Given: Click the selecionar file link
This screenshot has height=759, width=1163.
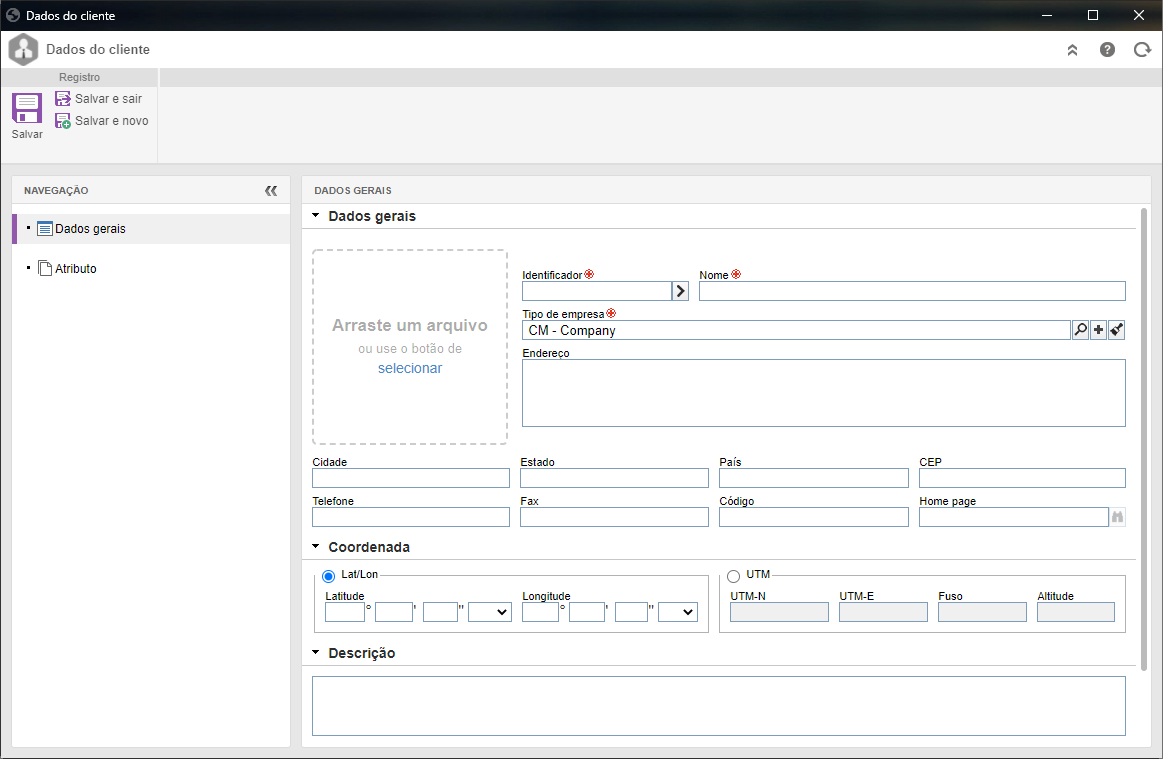Looking at the screenshot, I should pos(410,369).
